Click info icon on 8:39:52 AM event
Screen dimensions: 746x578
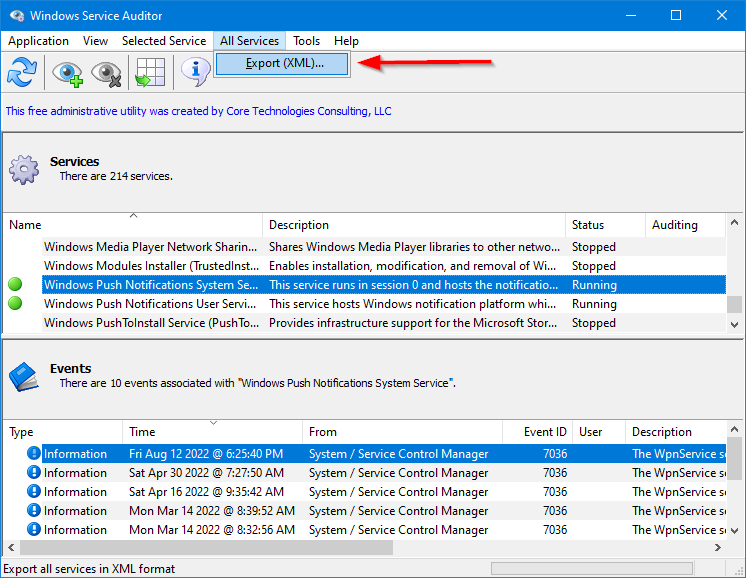(x=34, y=510)
